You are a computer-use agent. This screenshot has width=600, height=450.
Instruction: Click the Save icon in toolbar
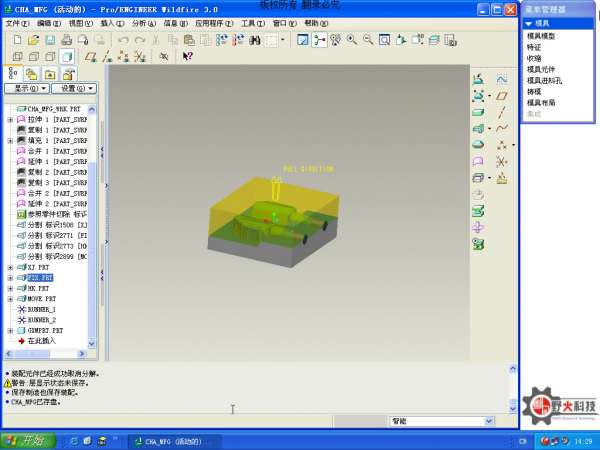pyautogui.click(x=49, y=40)
